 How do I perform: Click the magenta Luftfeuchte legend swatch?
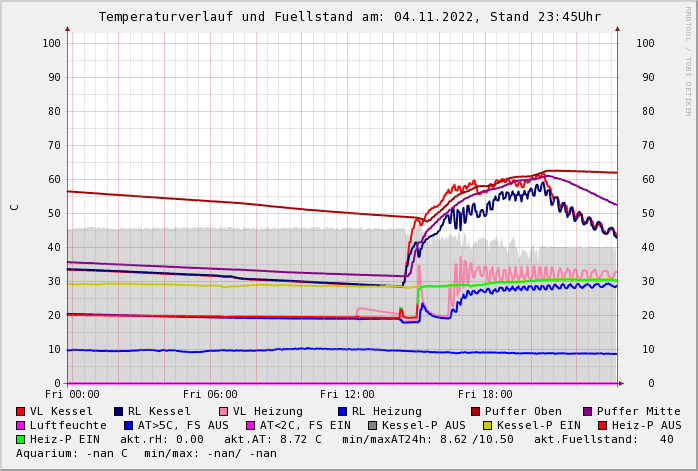point(20,425)
